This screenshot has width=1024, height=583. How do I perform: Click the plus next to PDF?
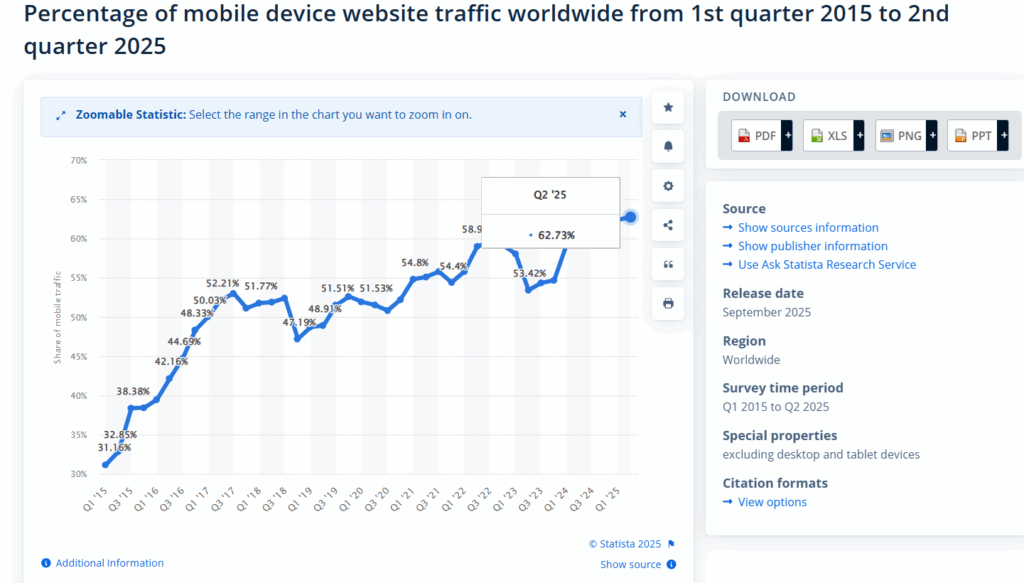(x=788, y=136)
